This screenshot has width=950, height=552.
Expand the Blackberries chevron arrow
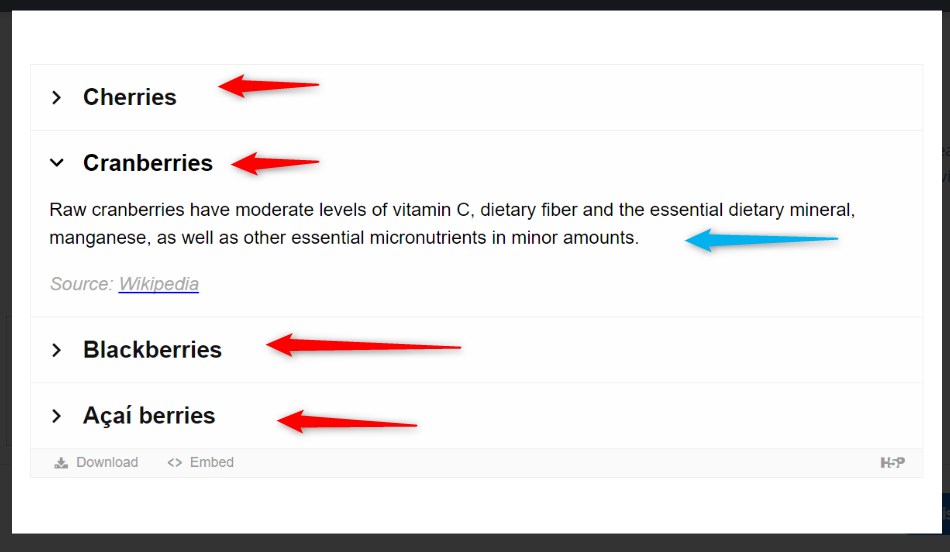[56, 350]
